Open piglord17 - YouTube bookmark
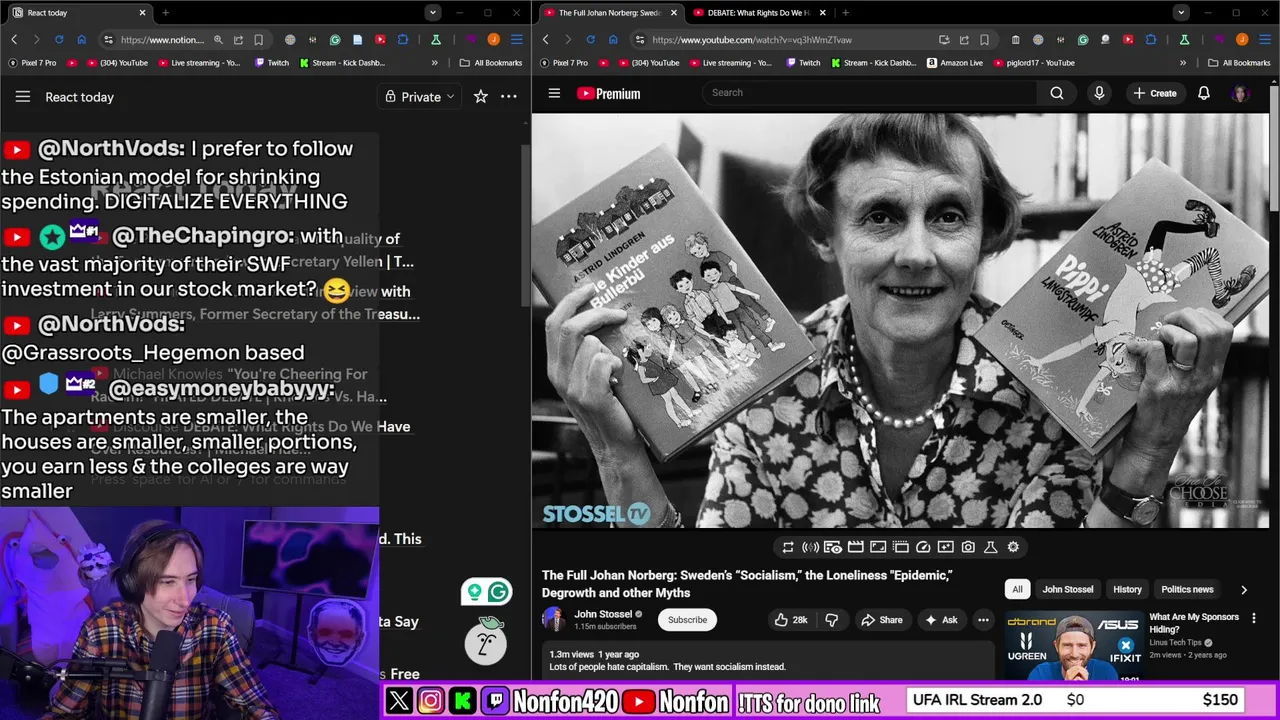Screen dimensions: 1280x720 click(x=1034, y=63)
